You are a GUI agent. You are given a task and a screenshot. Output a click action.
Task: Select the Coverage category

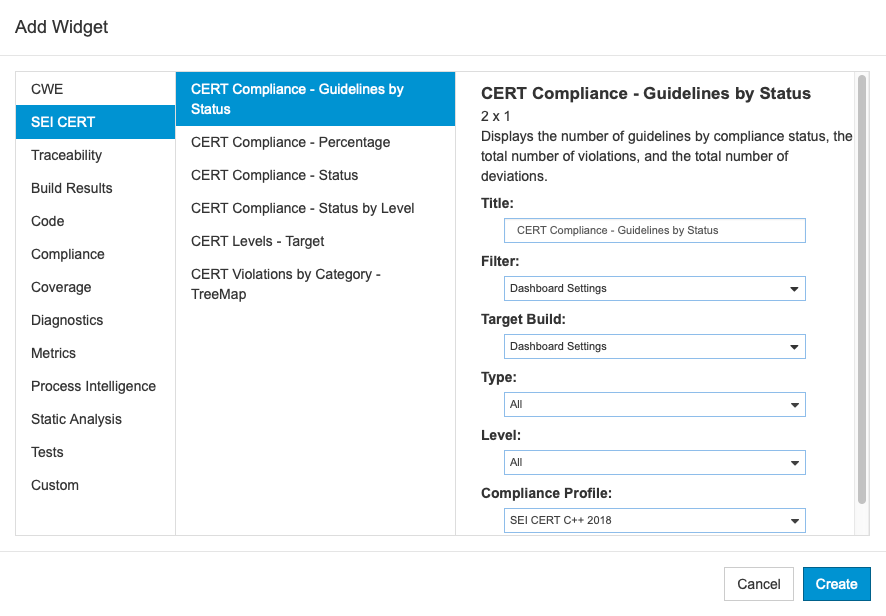(95, 287)
